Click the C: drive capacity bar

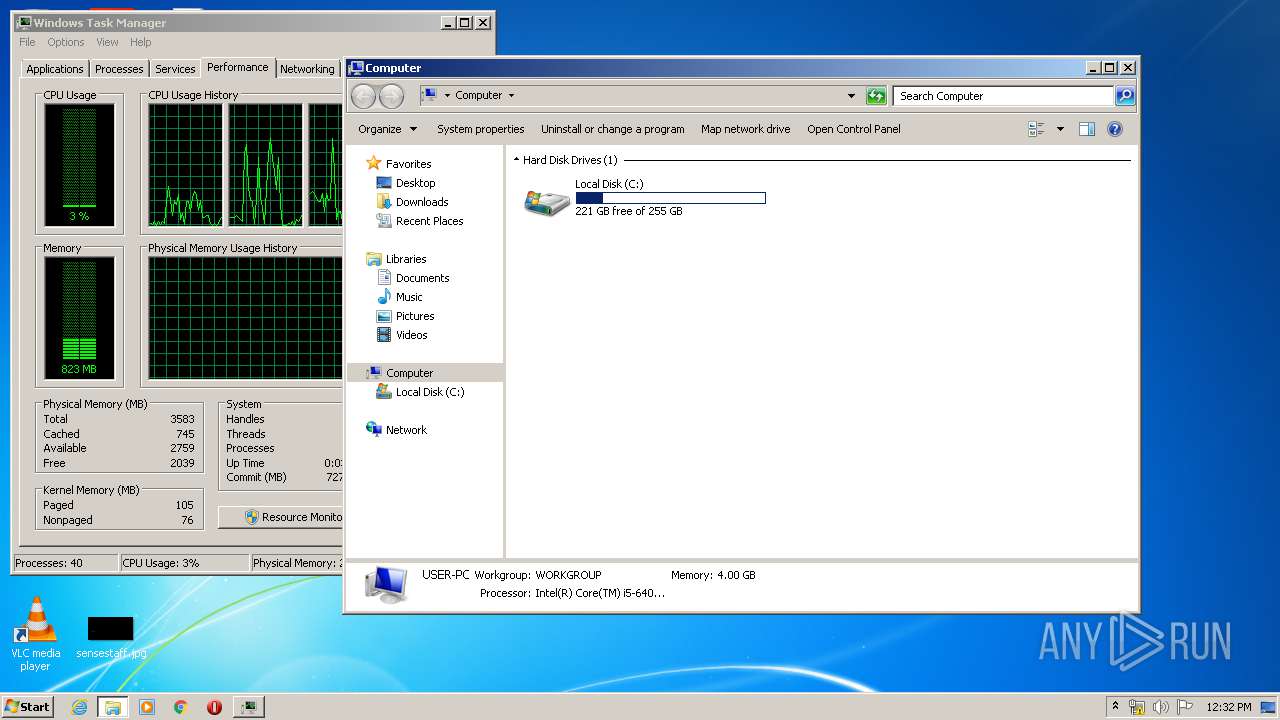coord(670,198)
